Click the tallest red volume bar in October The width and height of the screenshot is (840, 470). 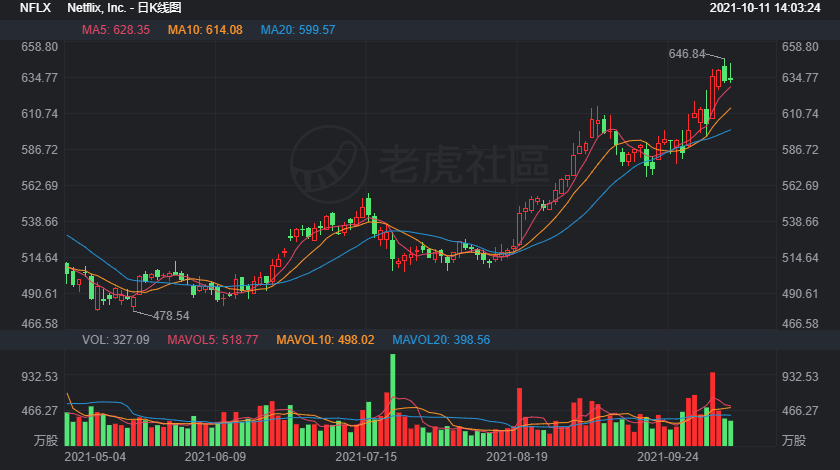click(x=712, y=409)
